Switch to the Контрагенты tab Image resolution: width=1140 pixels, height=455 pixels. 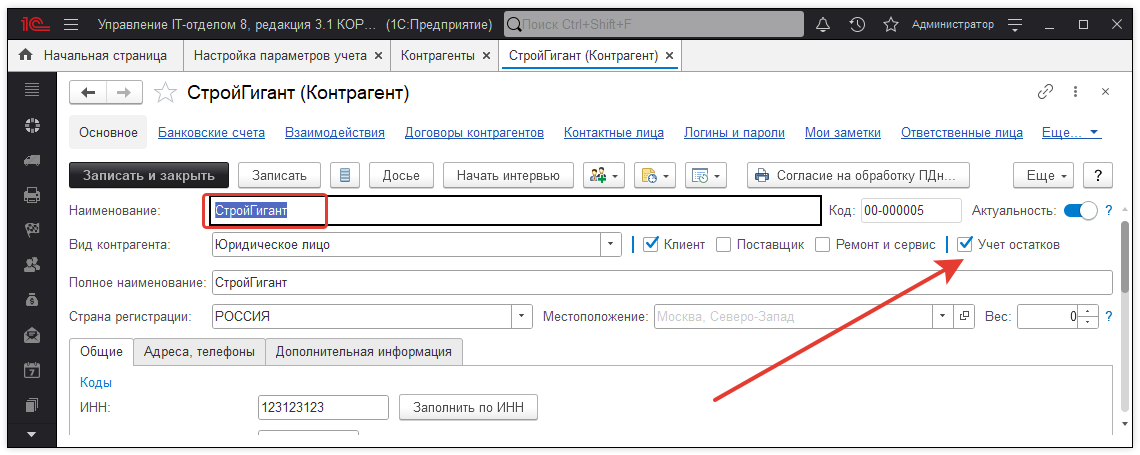coord(437,56)
